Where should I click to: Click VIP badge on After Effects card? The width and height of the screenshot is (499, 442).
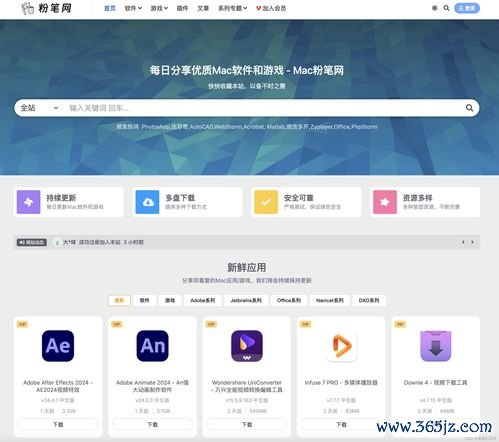[22, 324]
